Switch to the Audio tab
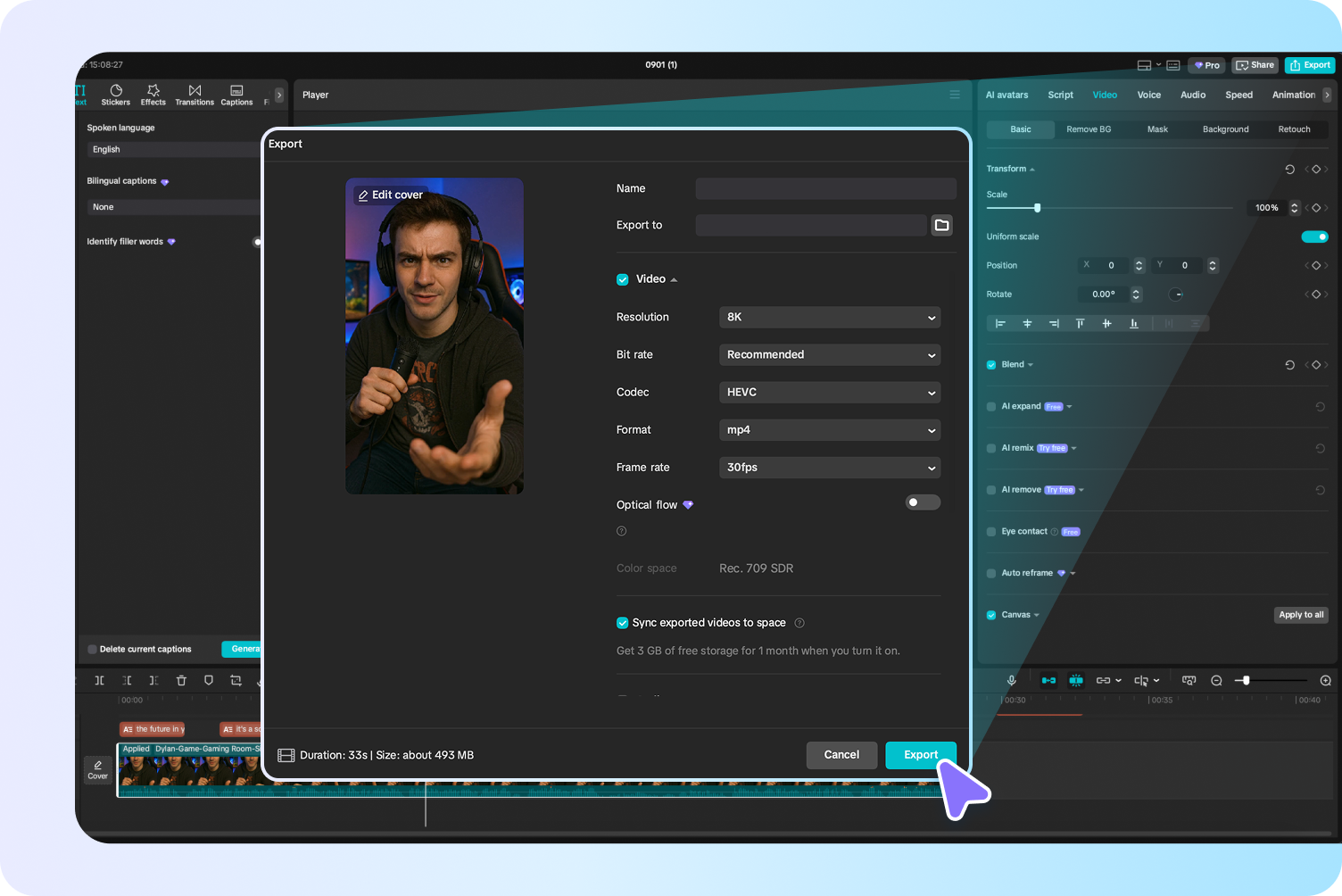Viewport: 1342px width, 896px height. pos(1193,95)
